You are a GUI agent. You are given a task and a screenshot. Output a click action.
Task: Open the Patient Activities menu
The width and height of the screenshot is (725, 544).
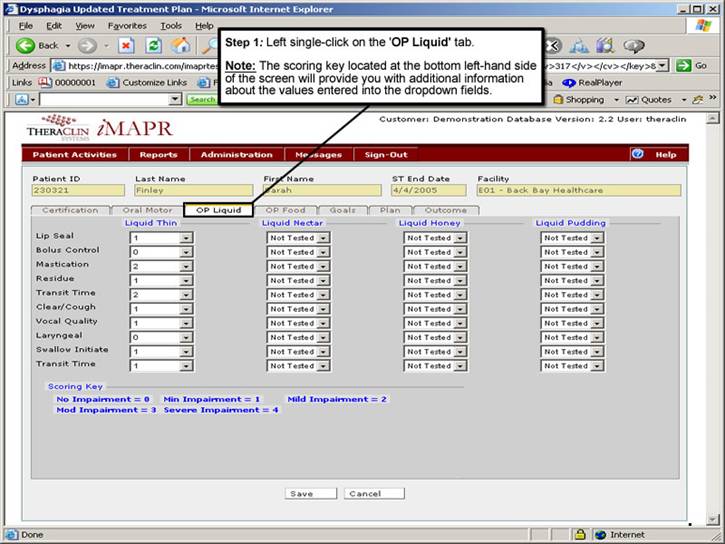[x=74, y=154]
